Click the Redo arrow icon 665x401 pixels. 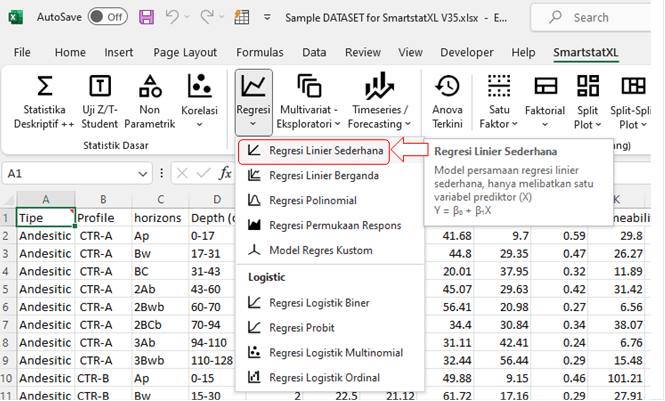210,17
